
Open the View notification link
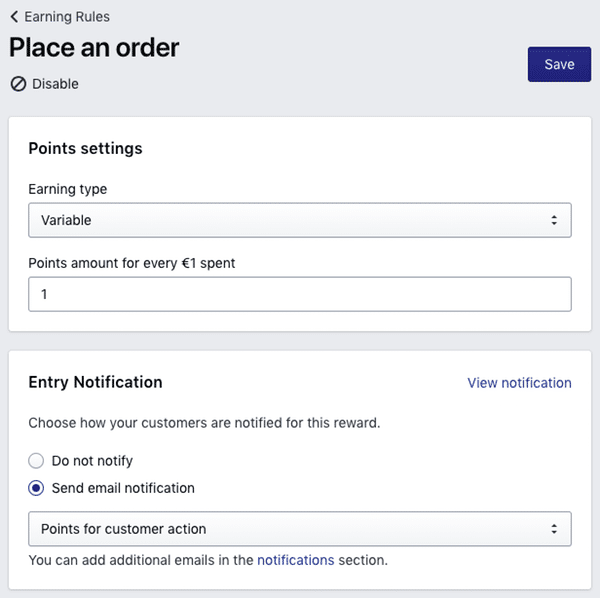pos(519,383)
